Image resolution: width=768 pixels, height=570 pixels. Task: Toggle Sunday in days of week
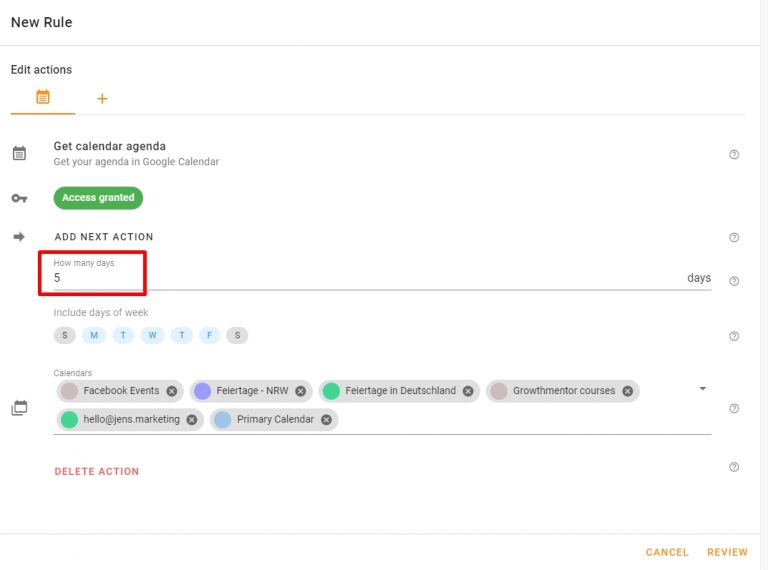(65, 335)
